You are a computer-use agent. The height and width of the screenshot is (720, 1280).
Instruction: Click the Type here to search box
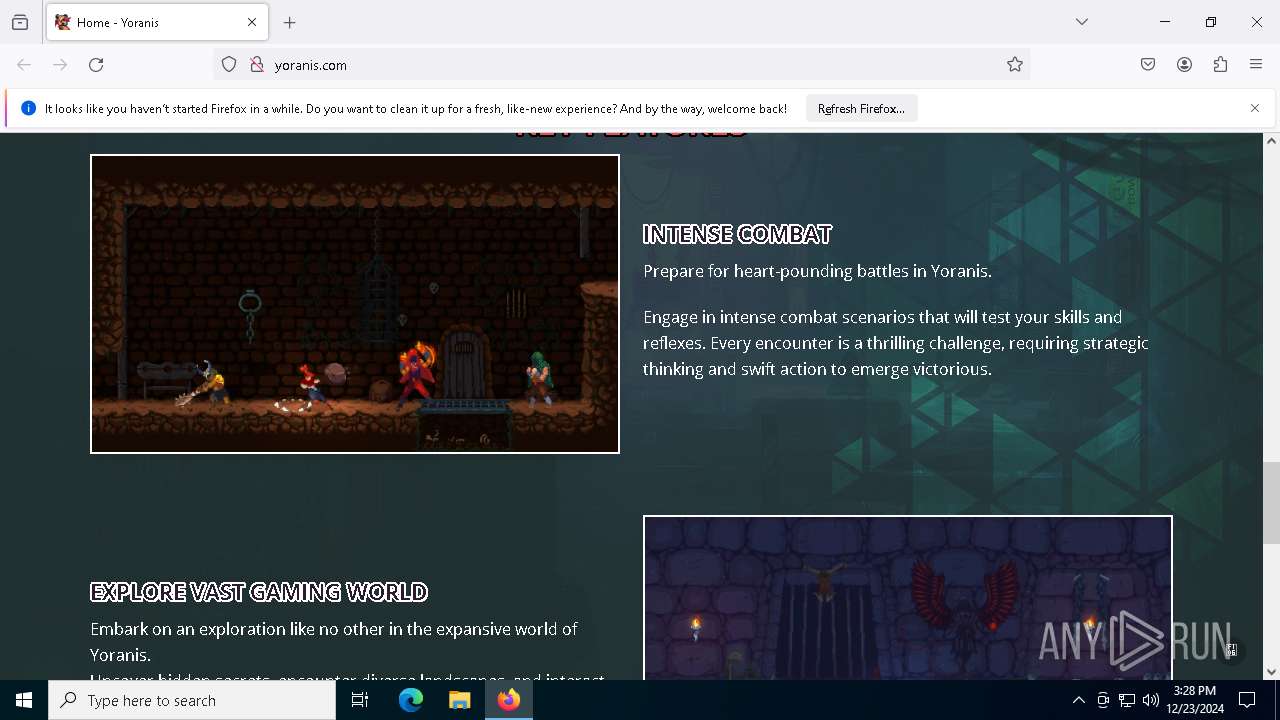click(x=192, y=700)
